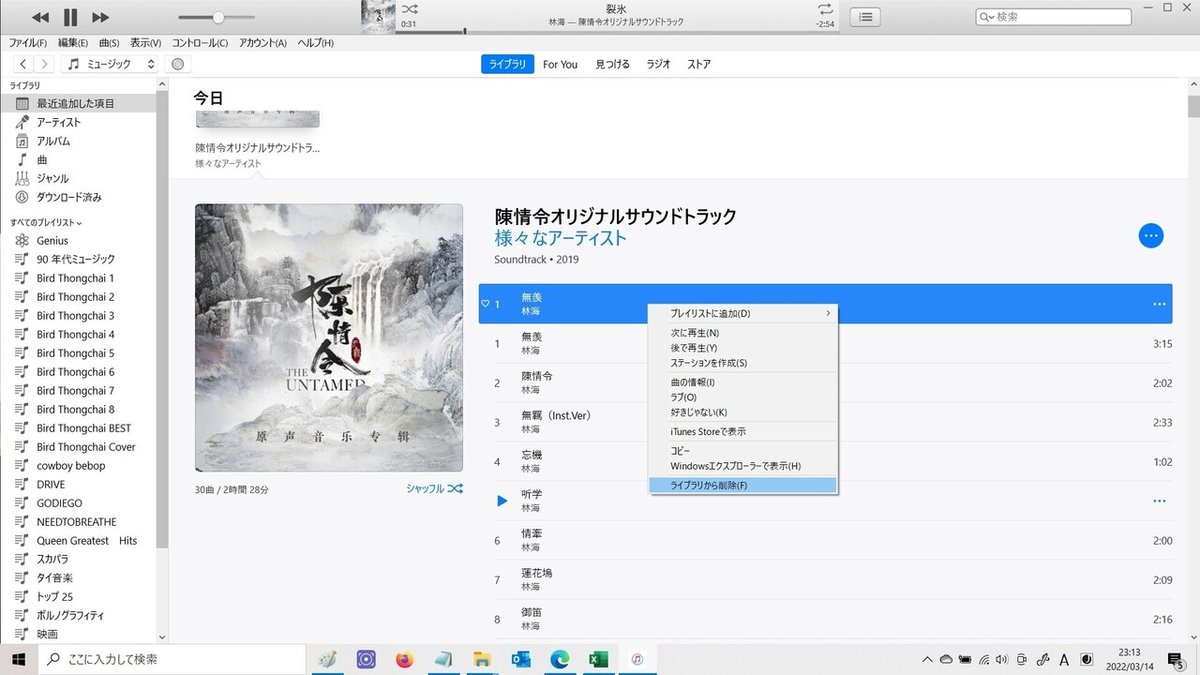The image size is (1200, 675).
Task: Open the 表示(V) menu
Action: [x=146, y=43]
